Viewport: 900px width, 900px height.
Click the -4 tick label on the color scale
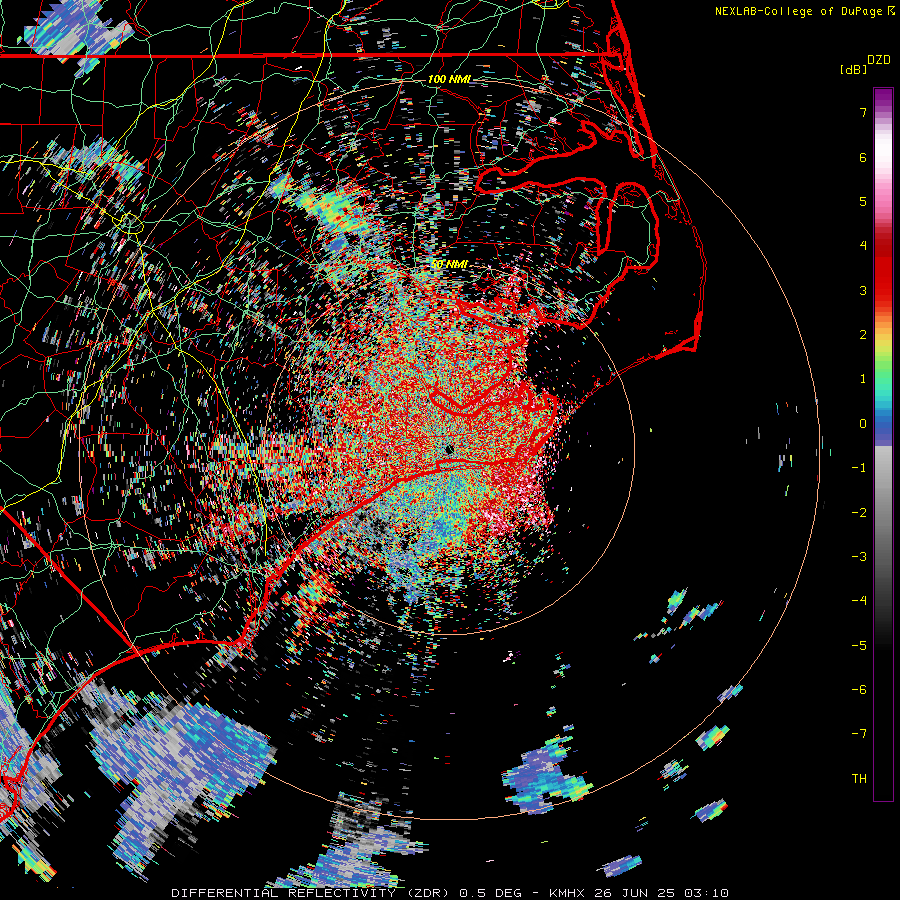(859, 601)
